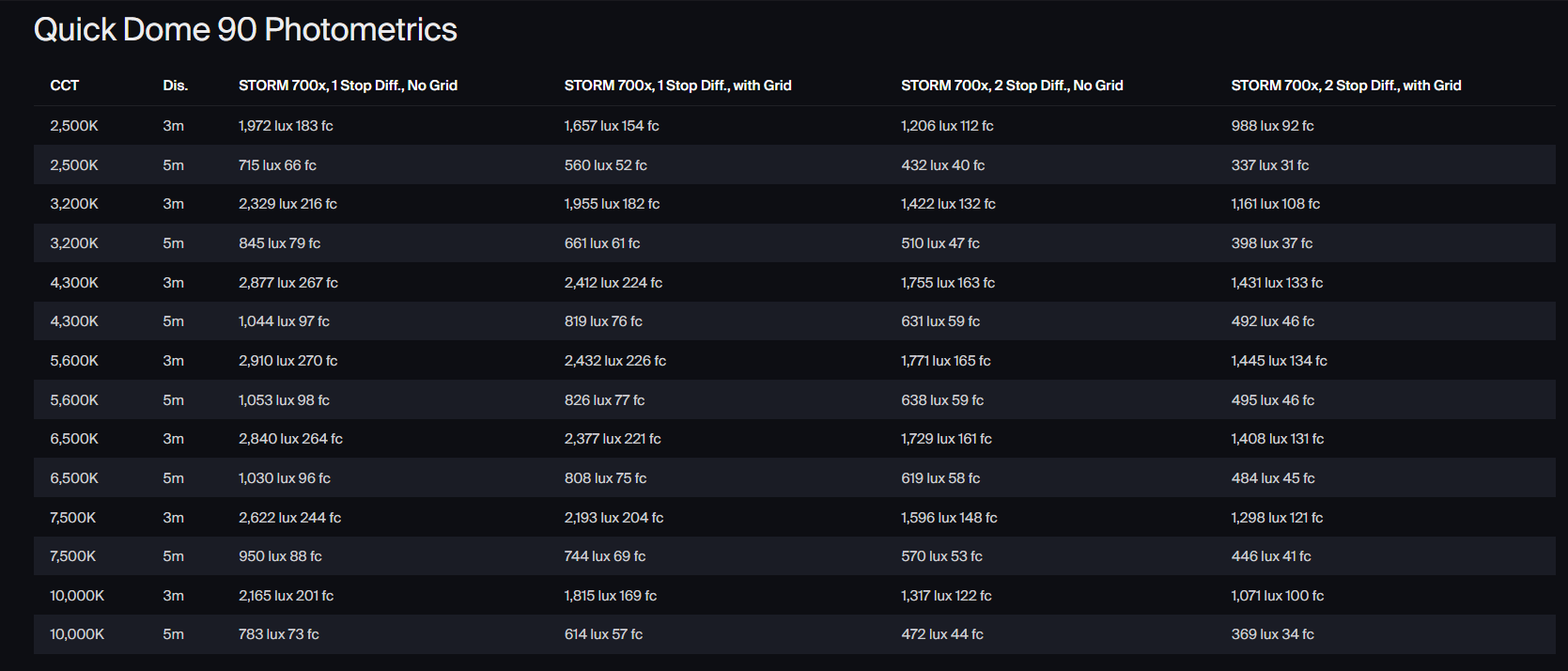Screen dimensions: 1568x671
Task: Click the 1,422 lux 132 fc cell
Action: click(x=948, y=204)
